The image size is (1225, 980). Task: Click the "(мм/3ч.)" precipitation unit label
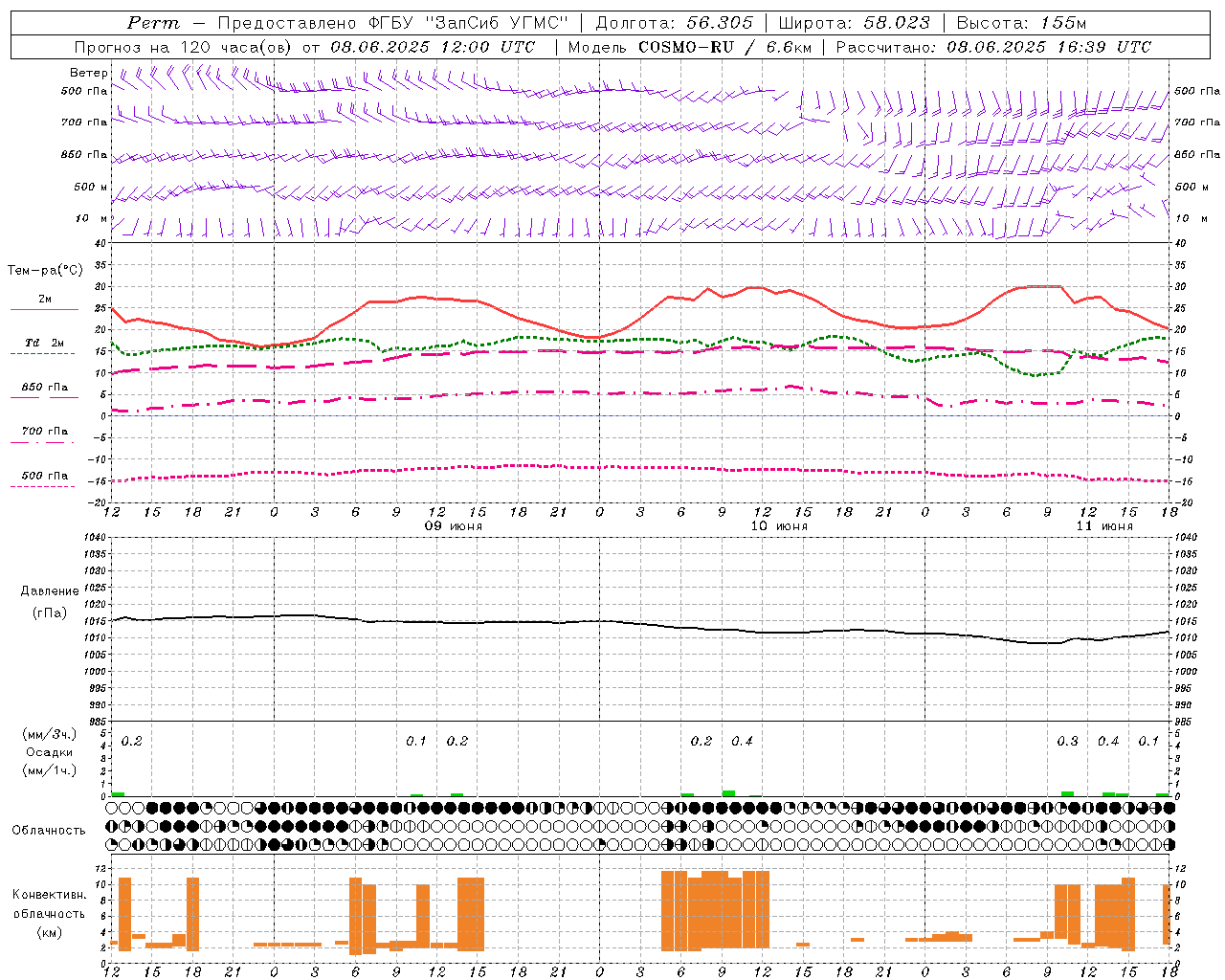point(50,734)
